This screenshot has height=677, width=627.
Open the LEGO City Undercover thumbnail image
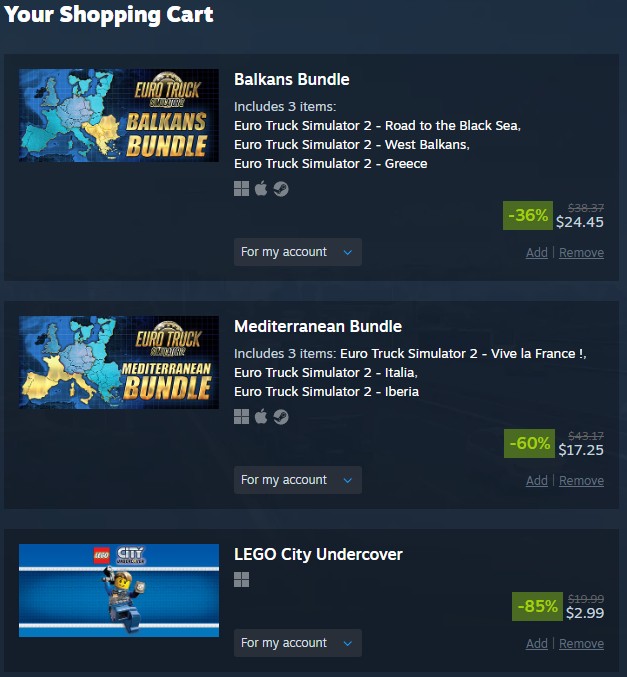tap(119, 590)
